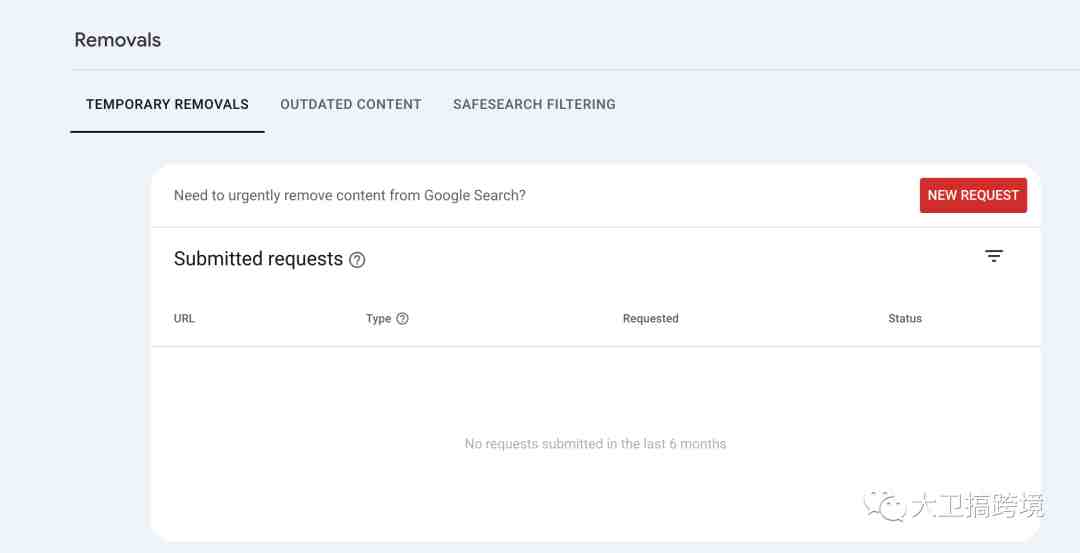Click the Requested column header
The image size is (1080, 553).
(650, 318)
